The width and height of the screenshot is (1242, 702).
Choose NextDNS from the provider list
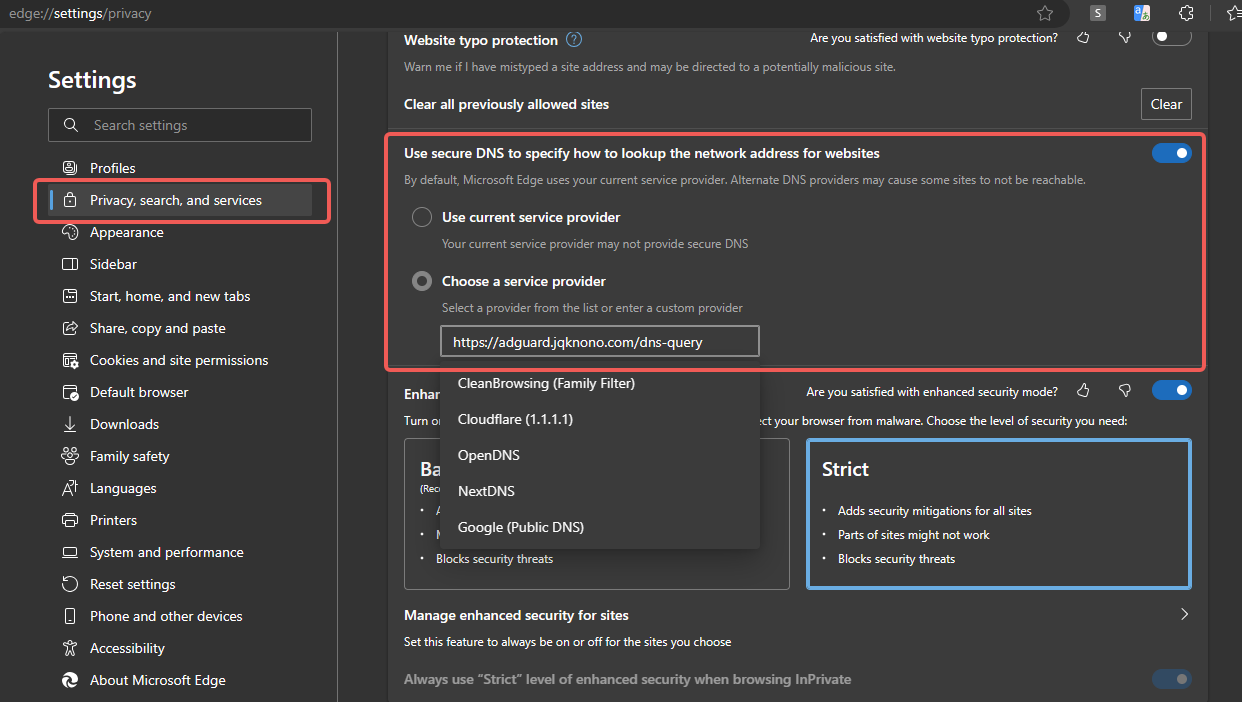pyautogui.click(x=600, y=491)
